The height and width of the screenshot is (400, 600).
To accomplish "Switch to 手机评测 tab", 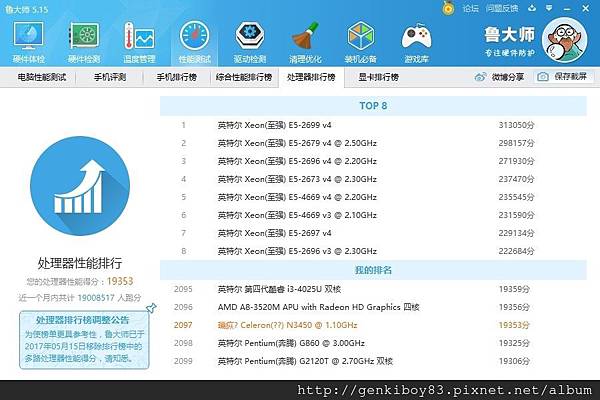I will (110, 77).
